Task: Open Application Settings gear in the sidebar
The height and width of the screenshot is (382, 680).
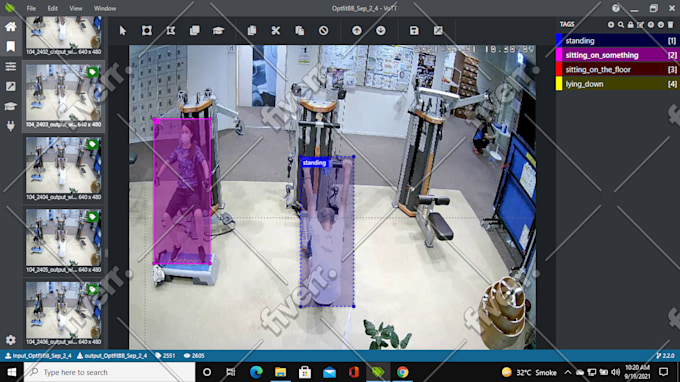Action: pyautogui.click(x=10, y=340)
